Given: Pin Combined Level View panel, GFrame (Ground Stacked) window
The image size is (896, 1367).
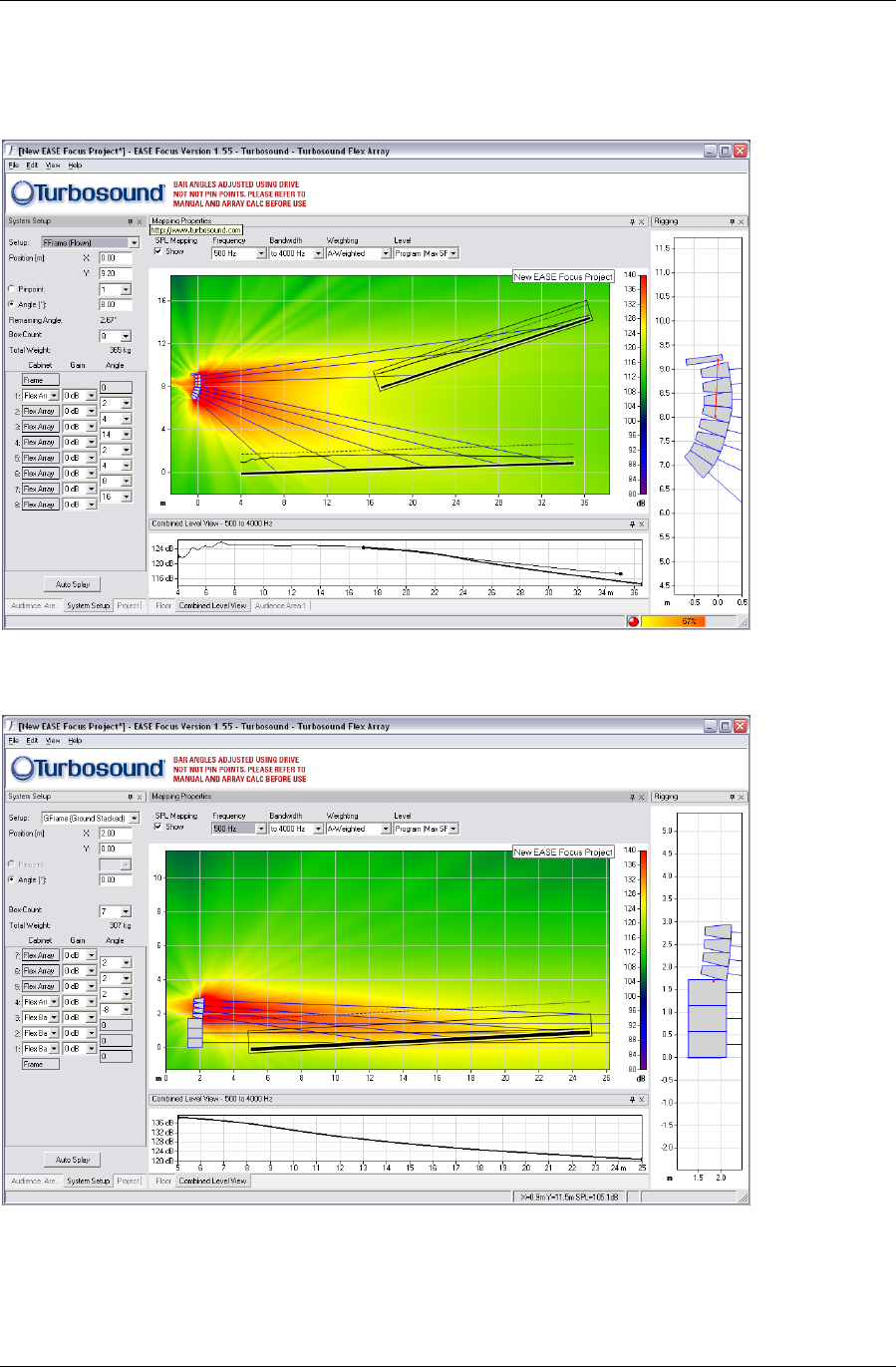Looking at the screenshot, I should click(x=632, y=1099).
